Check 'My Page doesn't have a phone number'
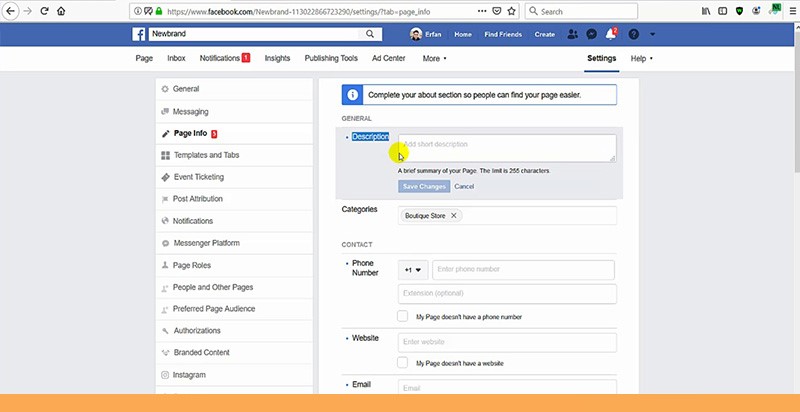The width and height of the screenshot is (800, 412). [403, 316]
